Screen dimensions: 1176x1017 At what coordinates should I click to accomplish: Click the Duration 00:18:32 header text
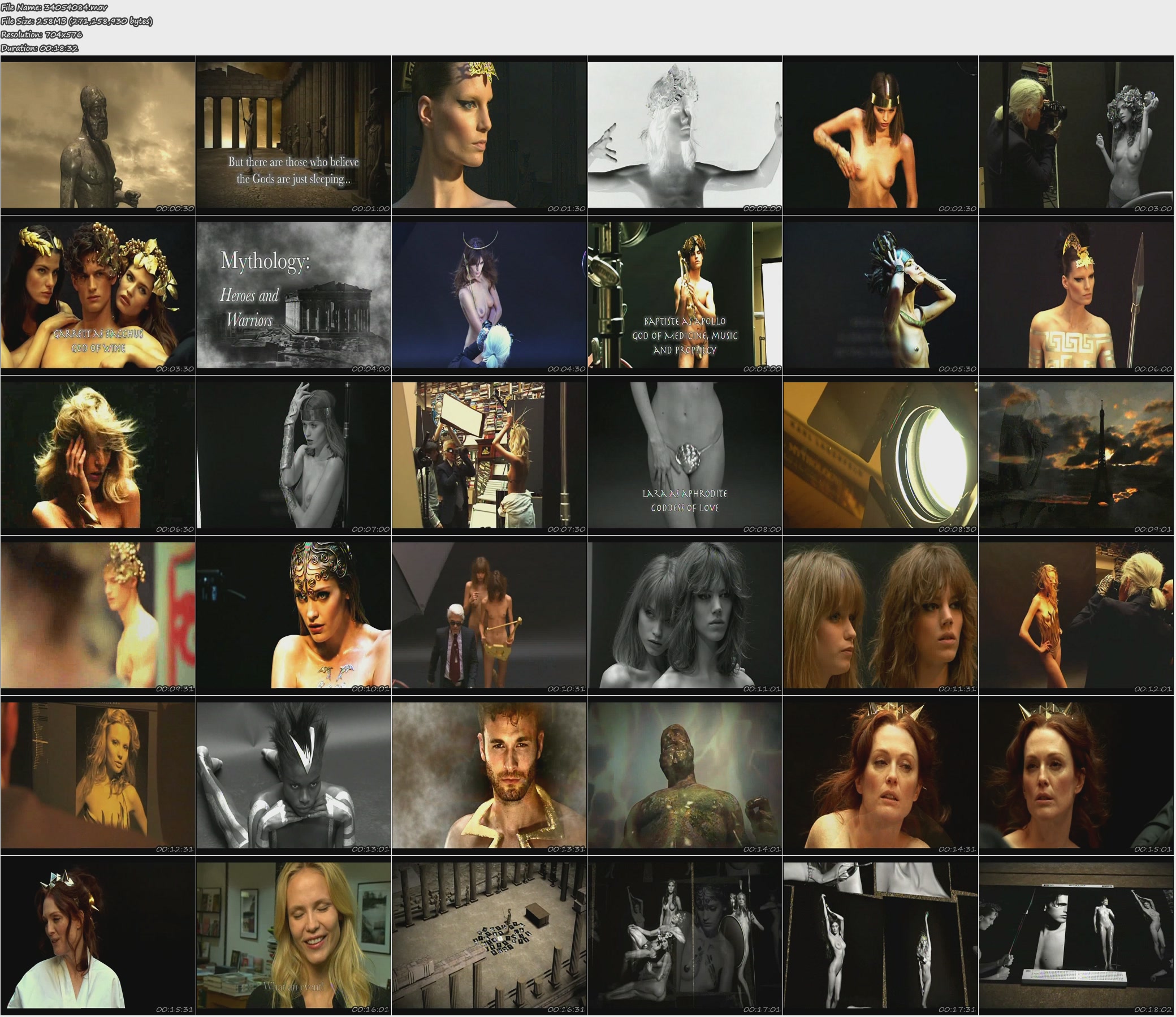pyautogui.click(x=40, y=48)
